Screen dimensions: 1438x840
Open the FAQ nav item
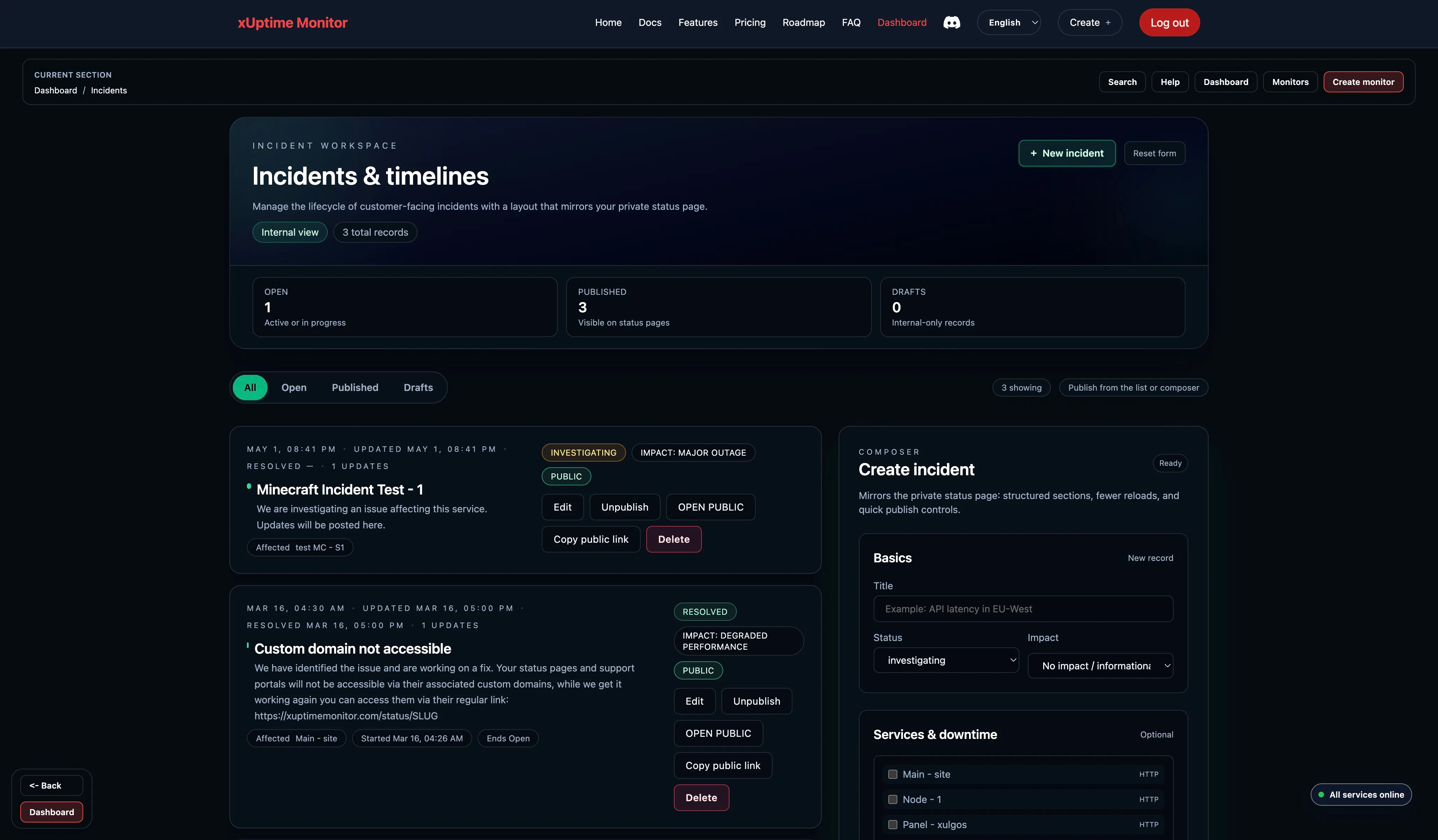851,23
